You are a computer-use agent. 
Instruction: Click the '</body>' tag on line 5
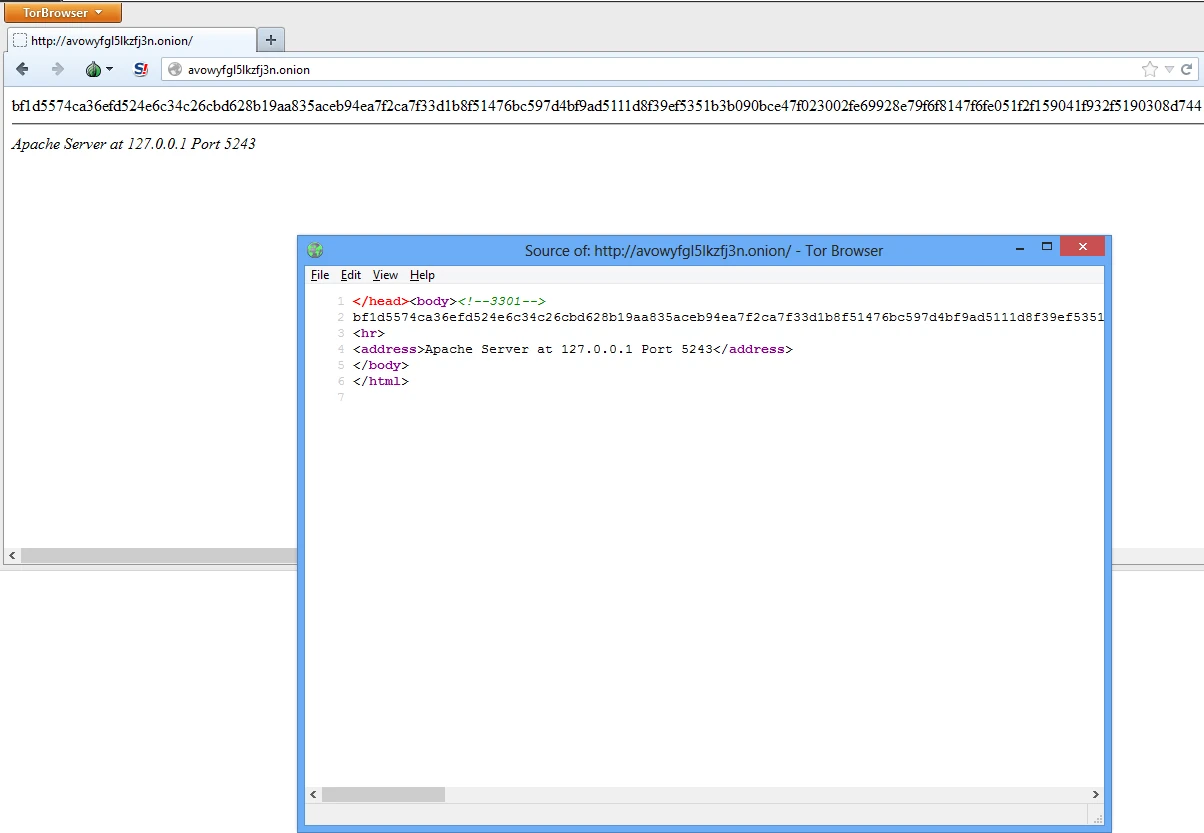coord(381,365)
